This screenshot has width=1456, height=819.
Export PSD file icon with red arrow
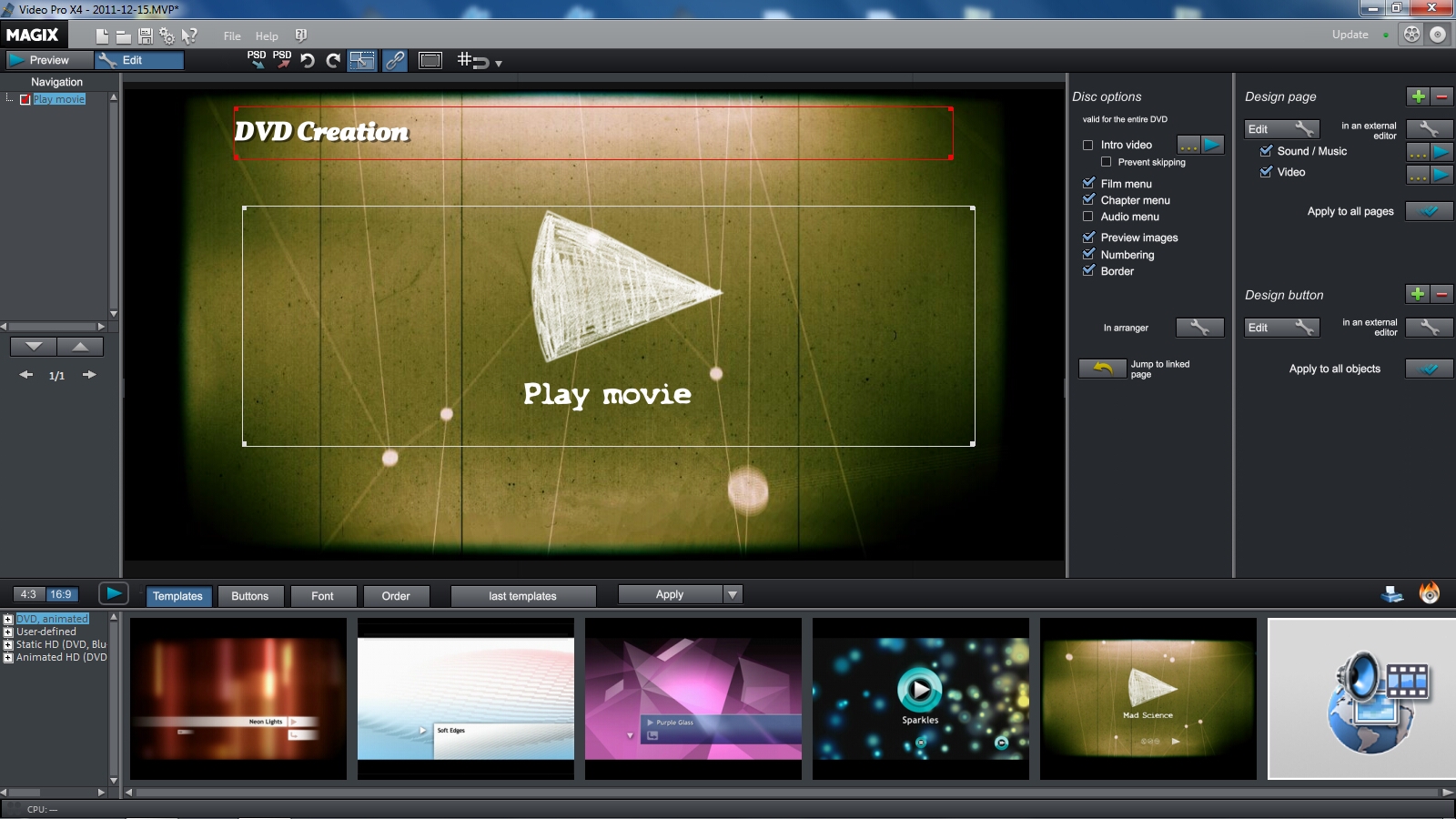[282, 60]
